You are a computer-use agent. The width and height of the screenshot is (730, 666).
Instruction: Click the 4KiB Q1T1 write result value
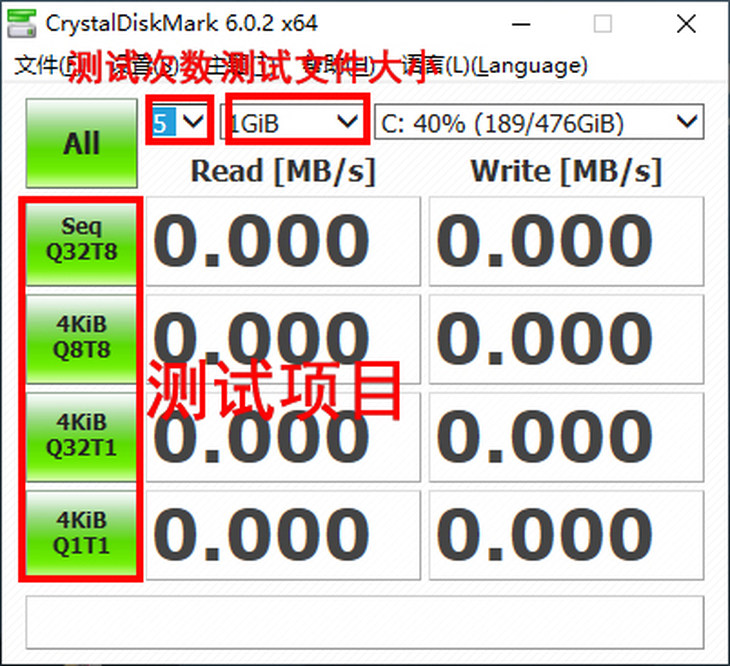pyautogui.click(x=566, y=535)
